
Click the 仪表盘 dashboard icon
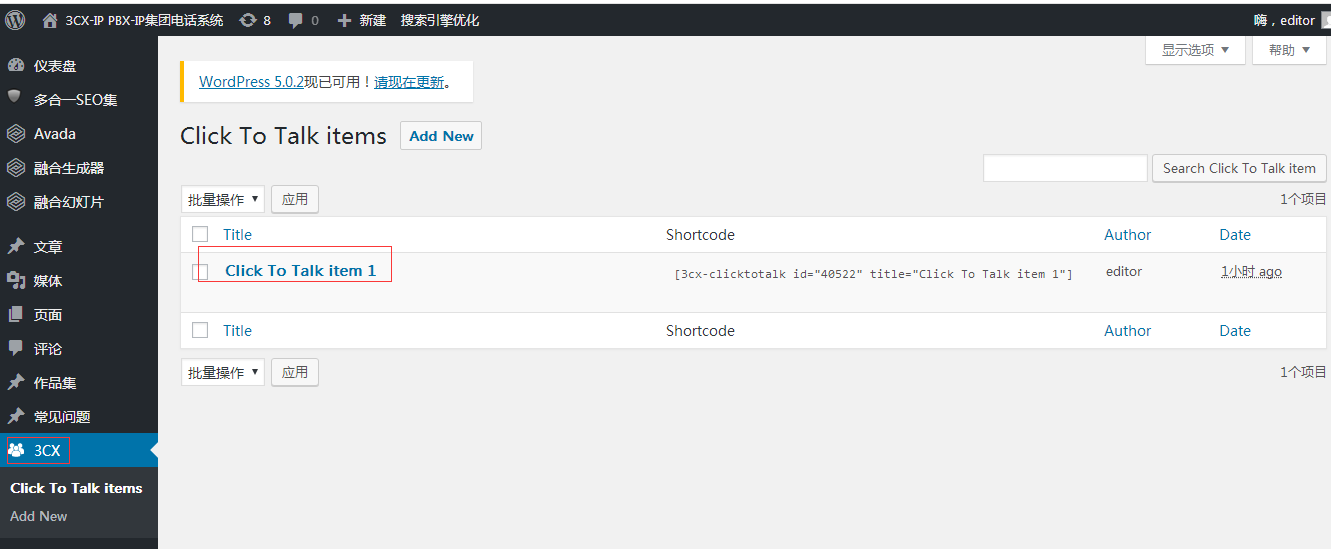pos(16,66)
